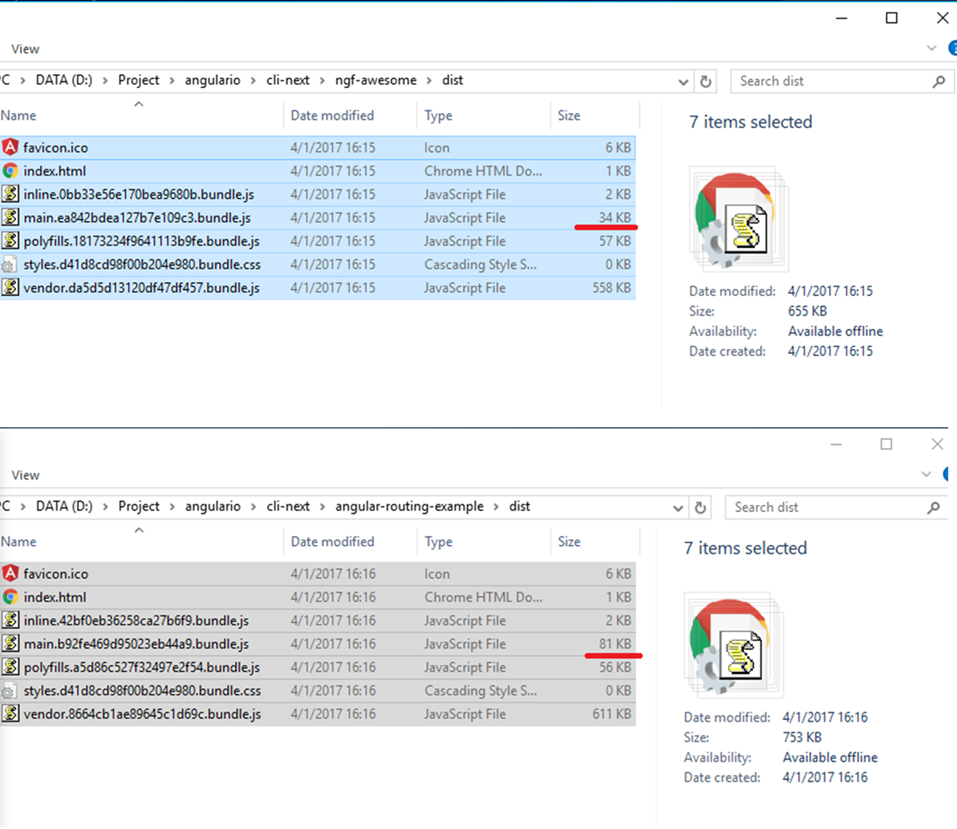Click the search magnifier icon in bottom window
Viewport: 957px width, 829px height.
pyautogui.click(x=934, y=507)
